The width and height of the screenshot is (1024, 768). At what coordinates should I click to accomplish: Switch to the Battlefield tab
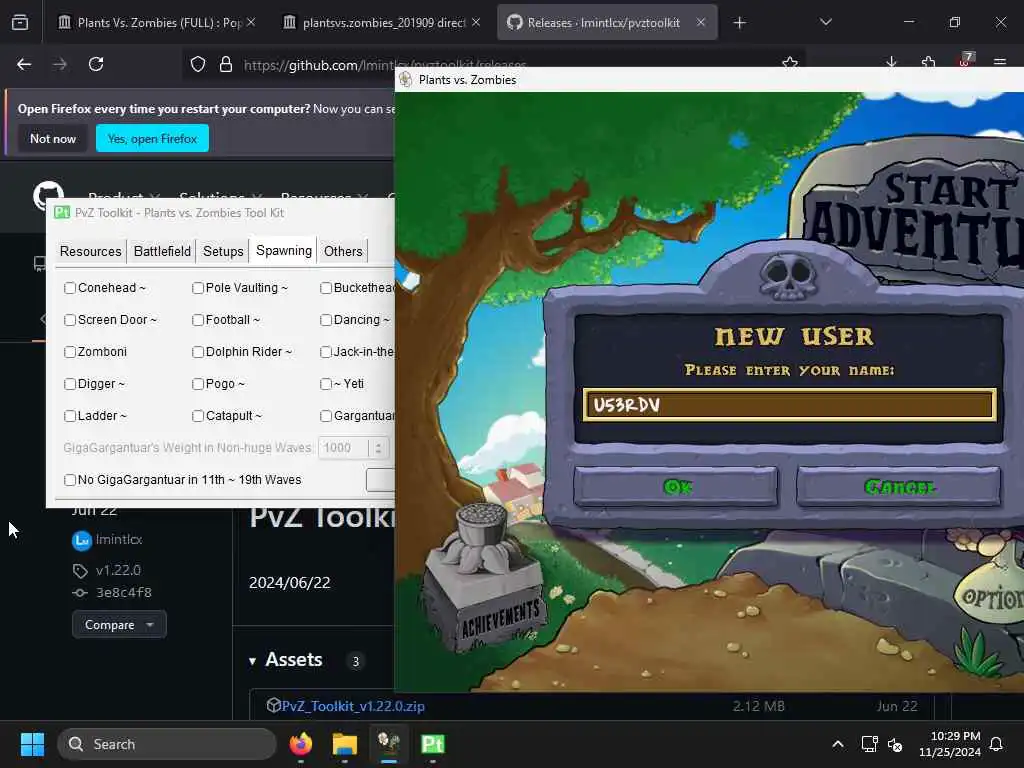coord(162,251)
